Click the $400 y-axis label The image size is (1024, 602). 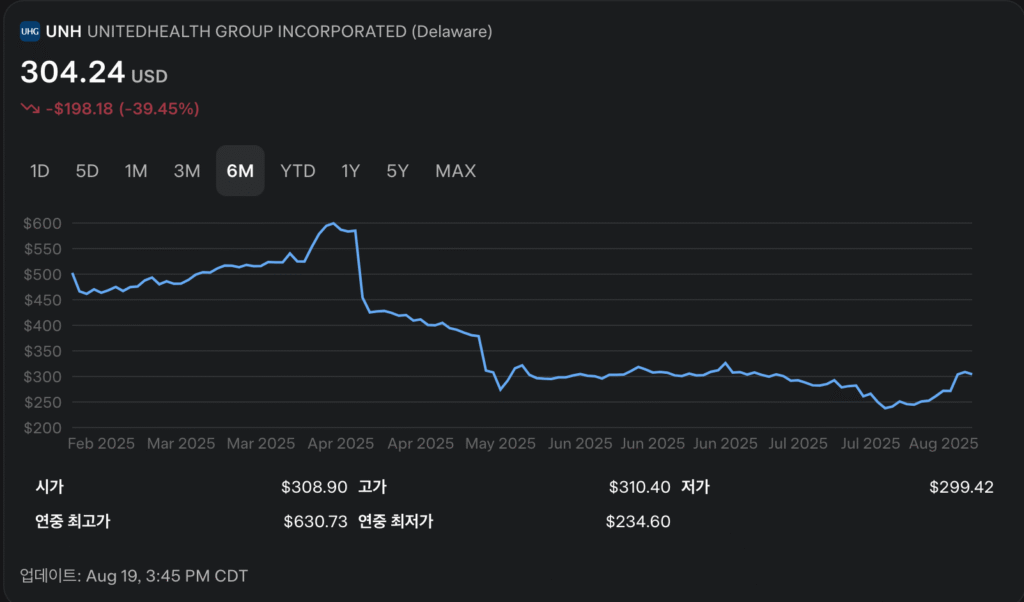point(42,326)
